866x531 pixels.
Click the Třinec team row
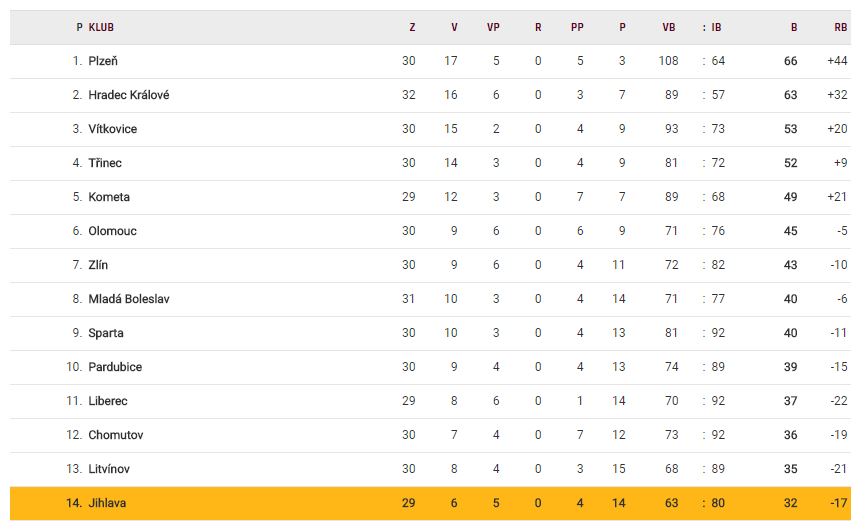click(105, 163)
